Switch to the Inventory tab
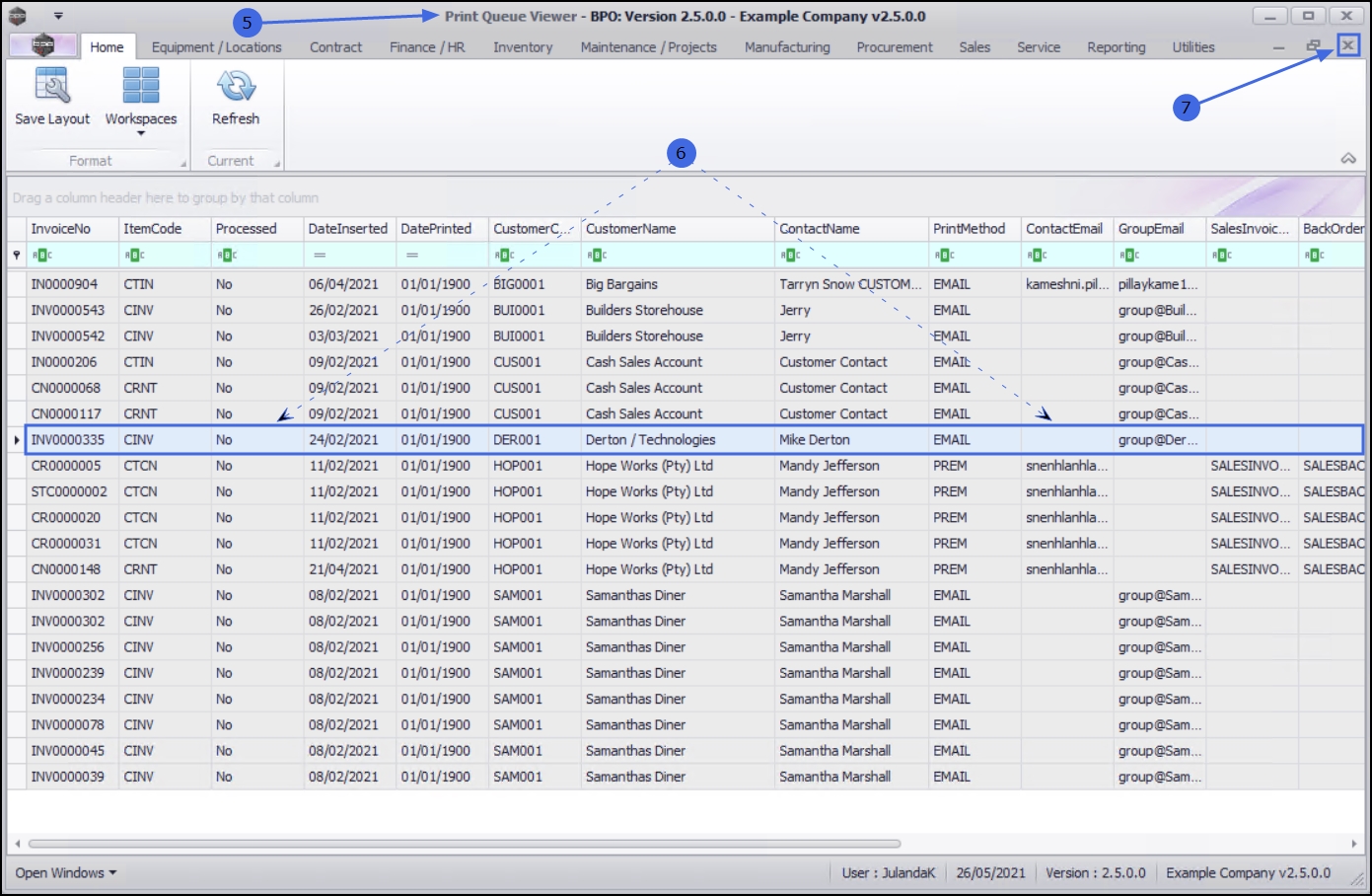This screenshot has width=1372, height=896. (522, 47)
